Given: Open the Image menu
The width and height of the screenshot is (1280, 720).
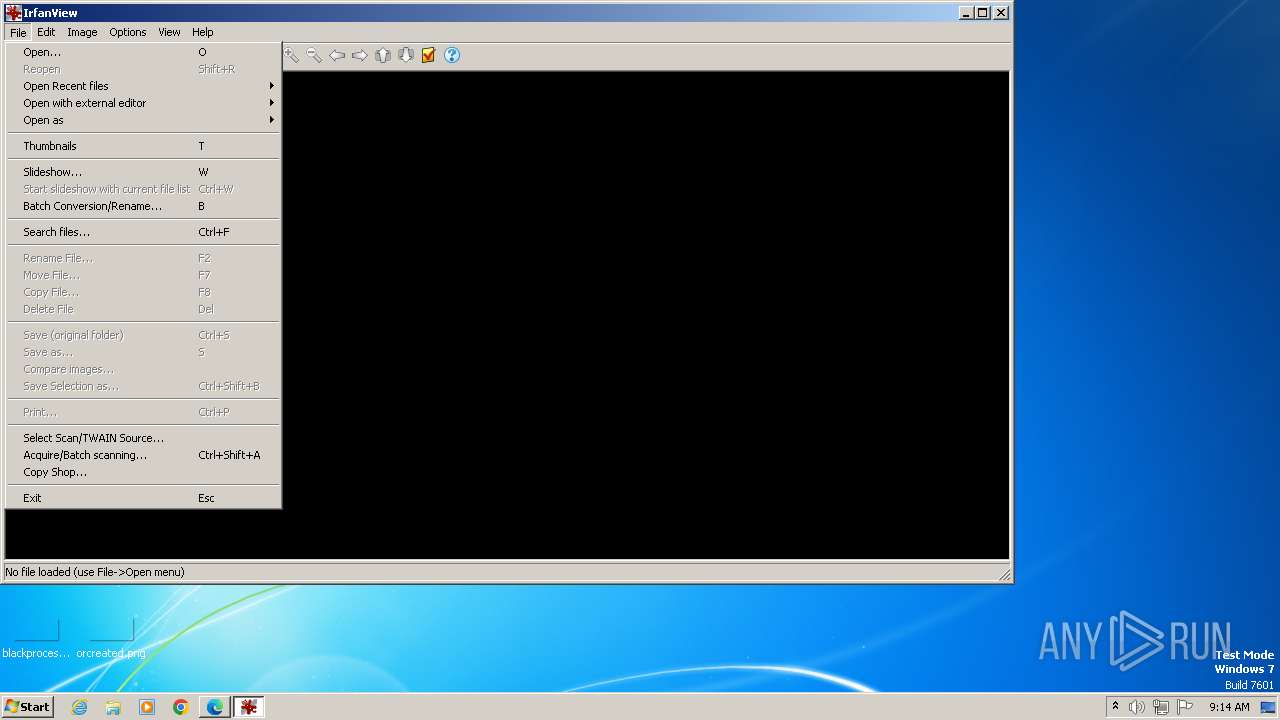Looking at the screenshot, I should pyautogui.click(x=82, y=32).
